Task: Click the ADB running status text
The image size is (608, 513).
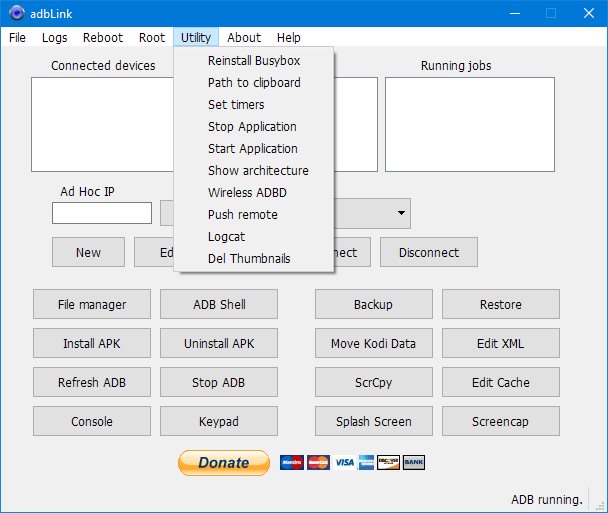Action: click(547, 499)
